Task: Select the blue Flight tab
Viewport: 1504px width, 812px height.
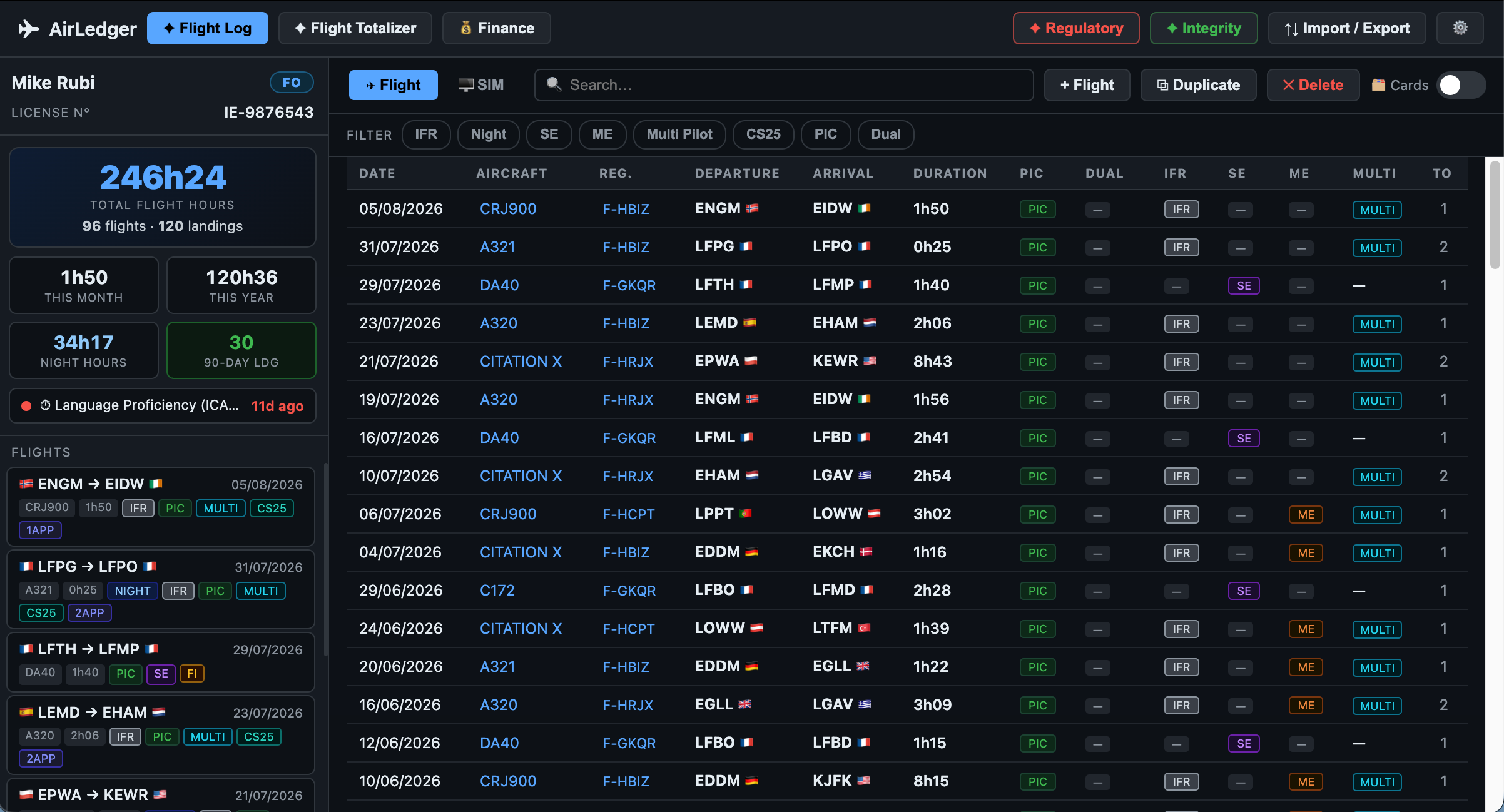Action: tap(393, 85)
